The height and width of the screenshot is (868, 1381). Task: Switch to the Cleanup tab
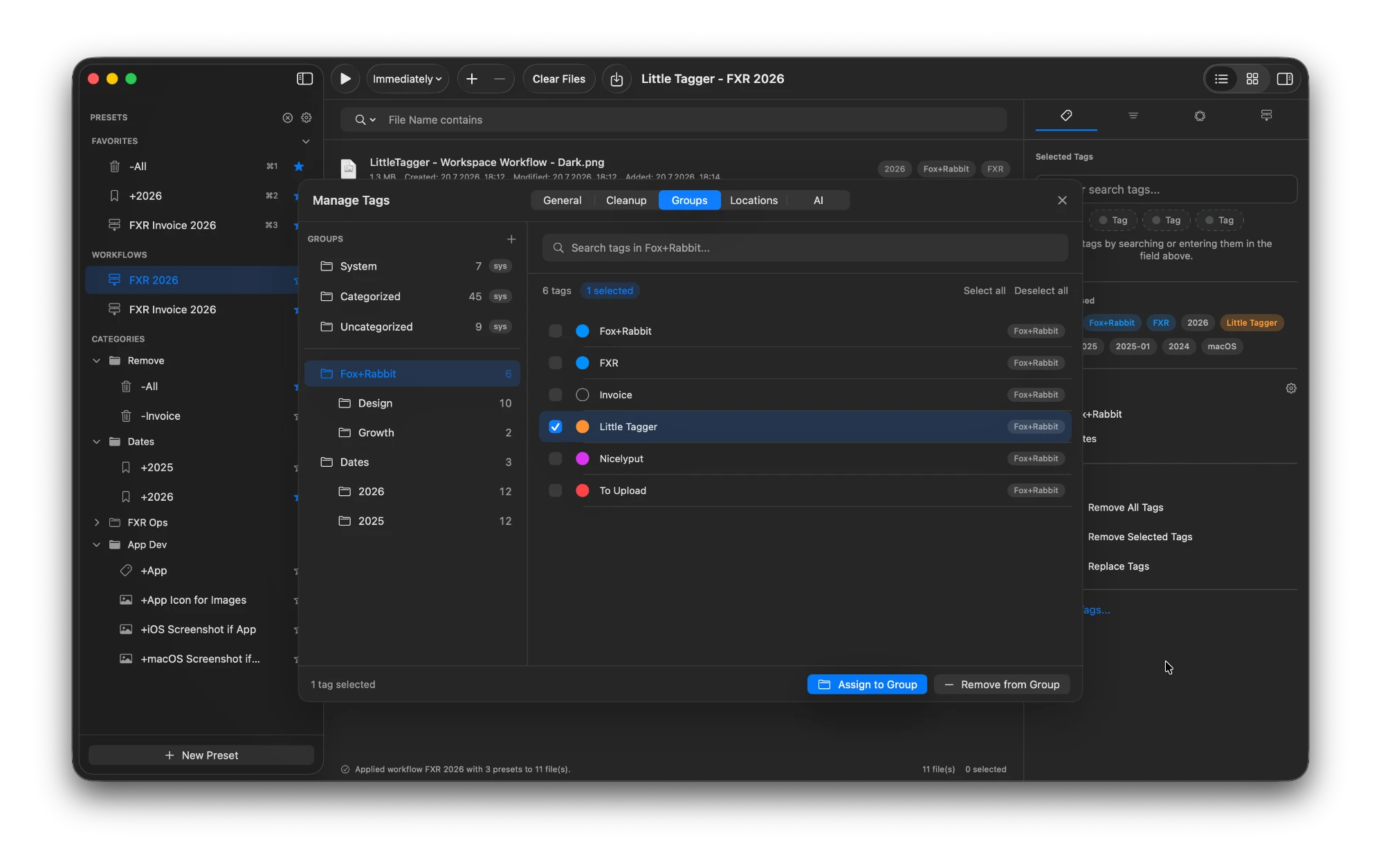pyautogui.click(x=626, y=201)
